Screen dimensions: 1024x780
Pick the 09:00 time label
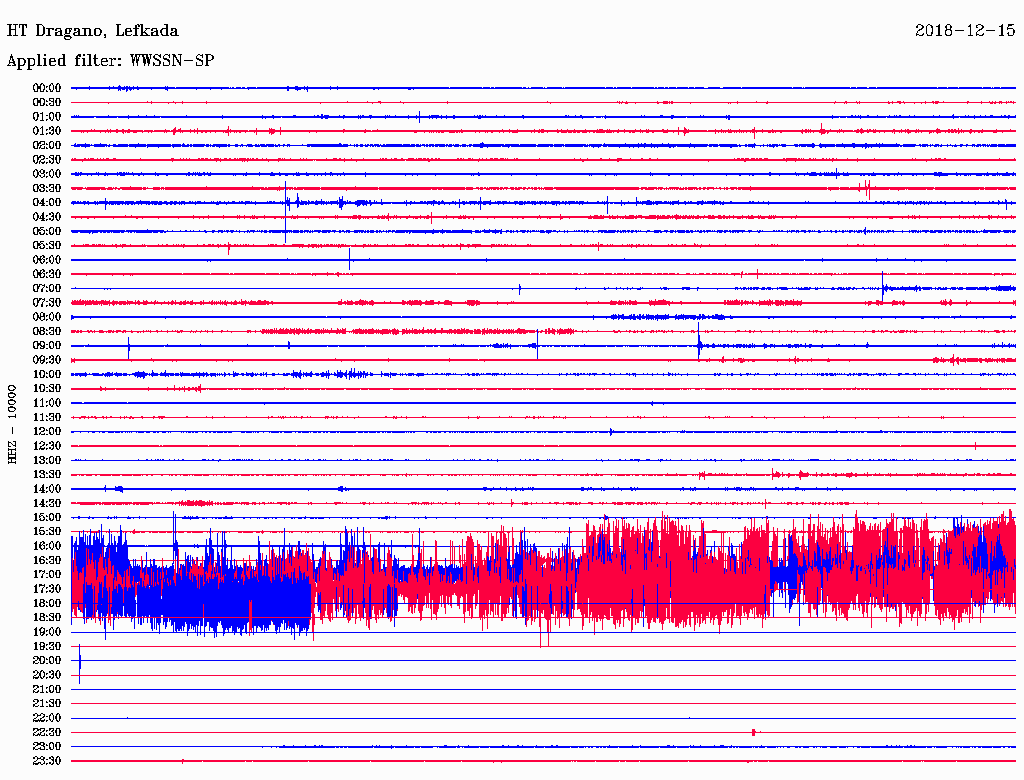(47, 345)
